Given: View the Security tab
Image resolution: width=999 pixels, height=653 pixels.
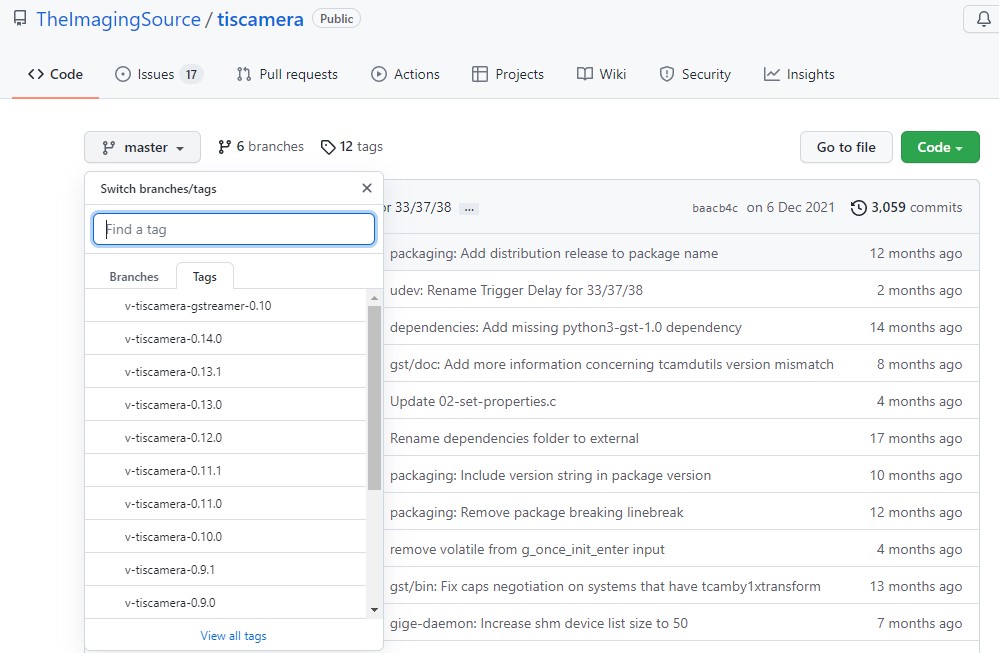Looking at the screenshot, I should click(x=694, y=75).
